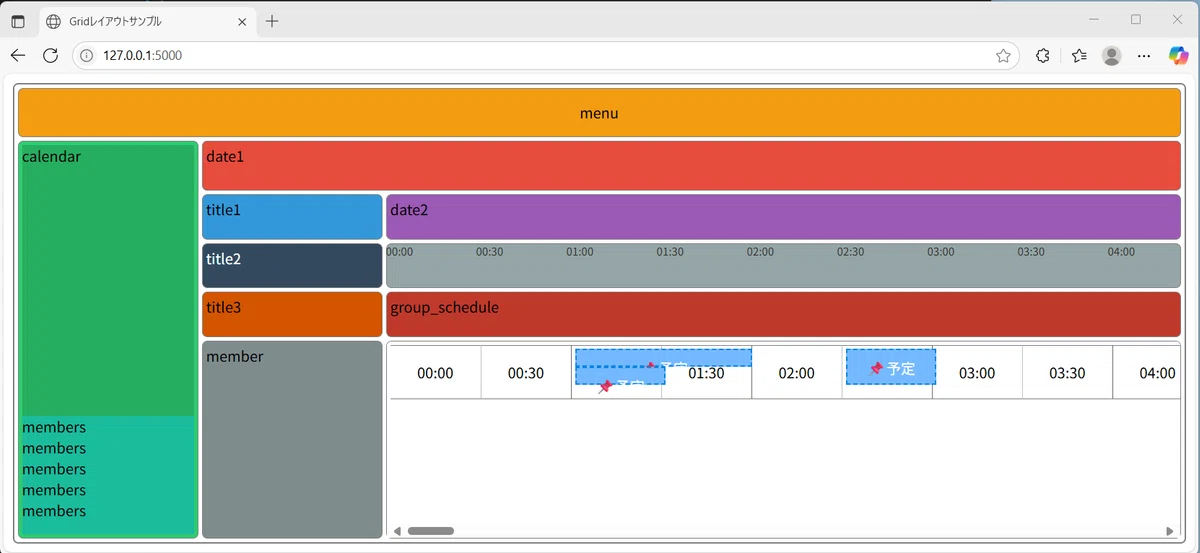The width and height of the screenshot is (1200, 553).
Task: Select the 03:00 cell in the white schedule grid
Action: 977,373
